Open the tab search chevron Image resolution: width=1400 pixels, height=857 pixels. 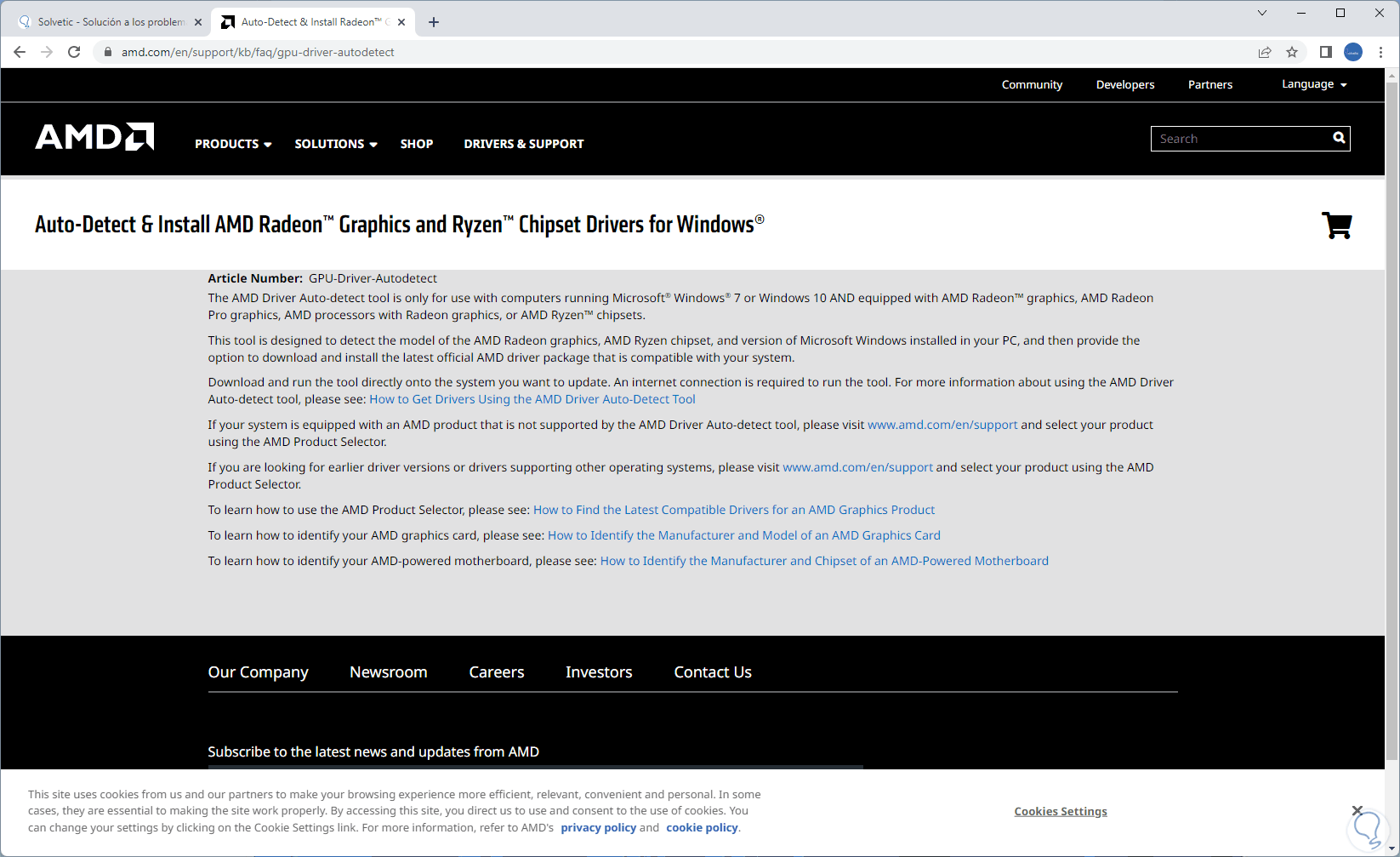coord(1262,13)
